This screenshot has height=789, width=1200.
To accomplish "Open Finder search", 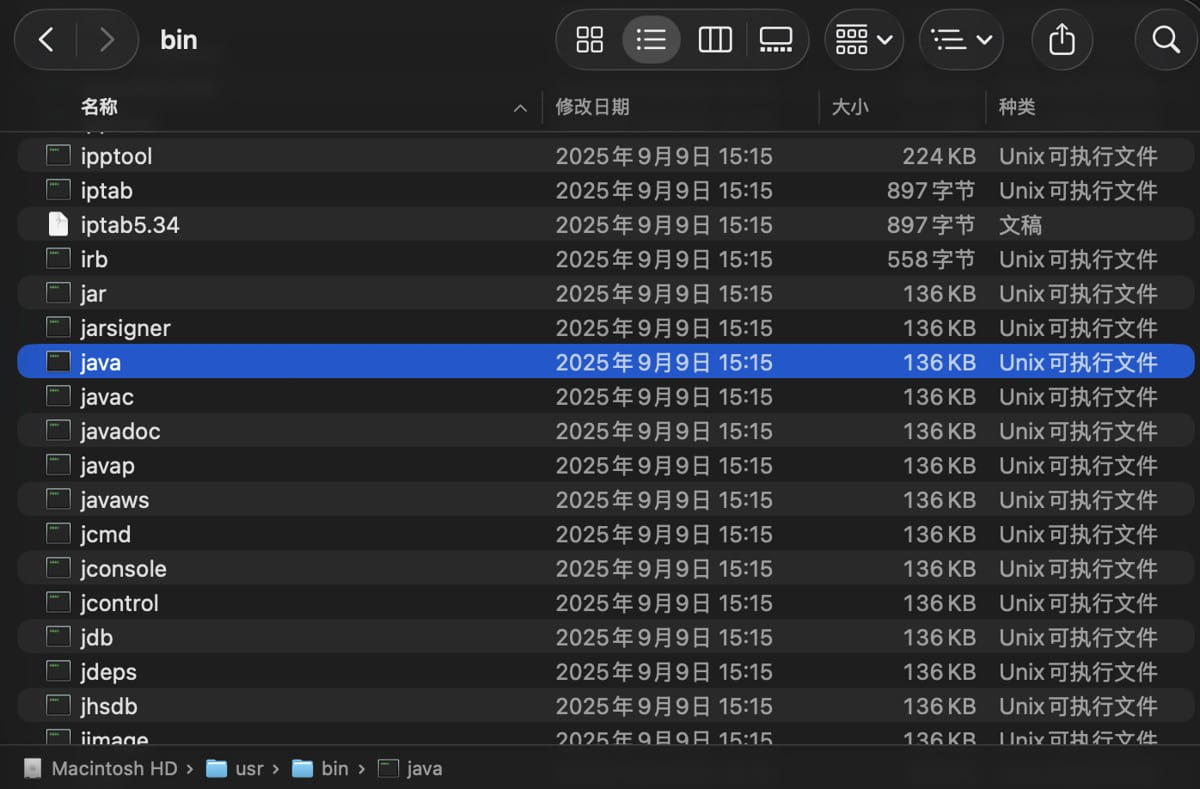I will coord(1166,40).
